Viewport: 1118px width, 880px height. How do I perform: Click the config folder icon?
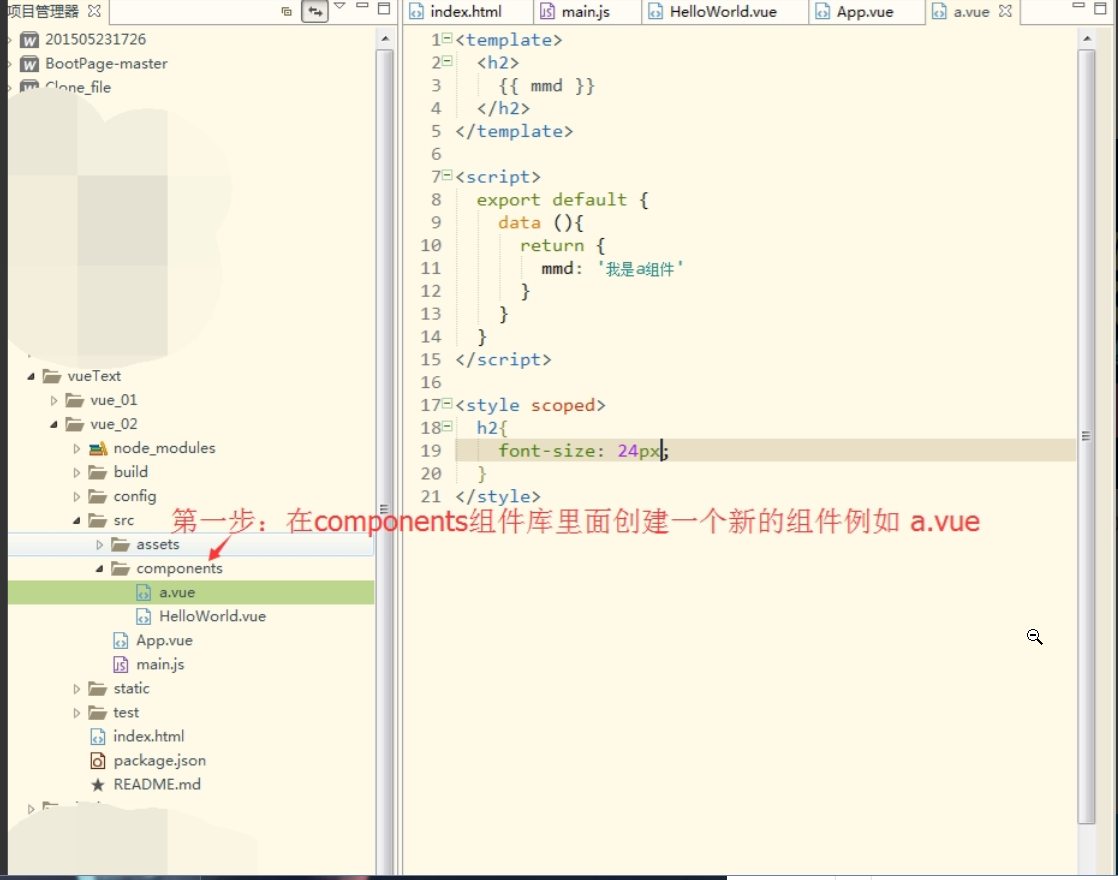[x=97, y=496]
